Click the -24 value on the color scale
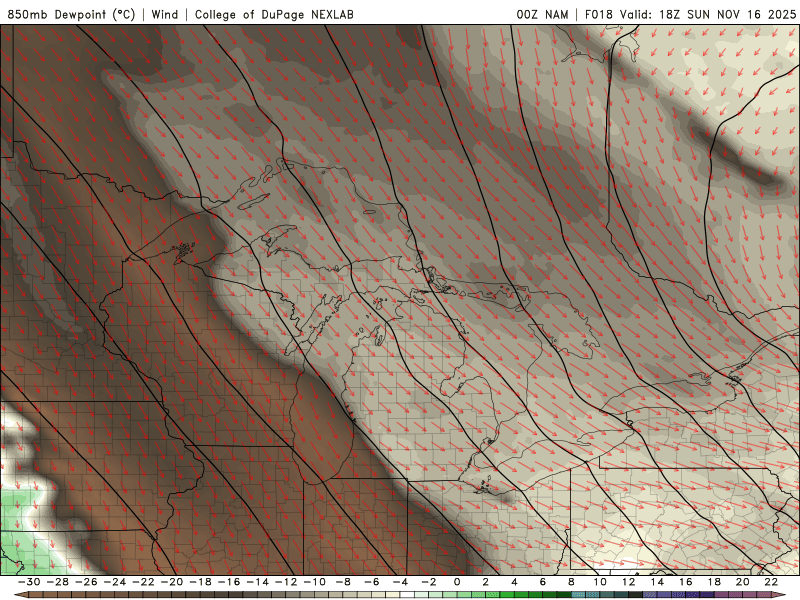Screen dimensions: 800x600 point(115,582)
